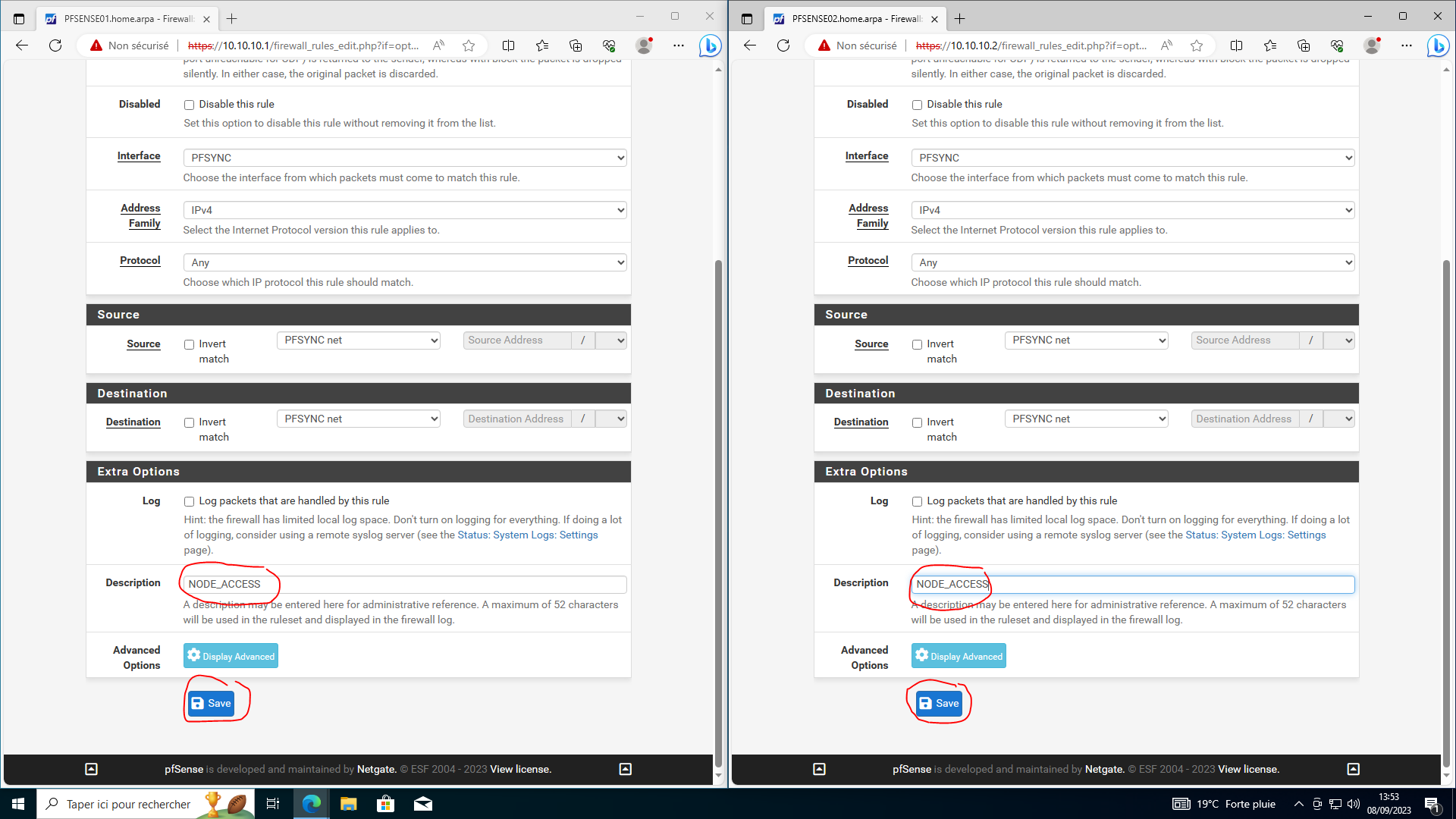Enable 'Disable this rule' checkbox on PFSENSE01
This screenshot has width=1456, height=819.
[190, 105]
